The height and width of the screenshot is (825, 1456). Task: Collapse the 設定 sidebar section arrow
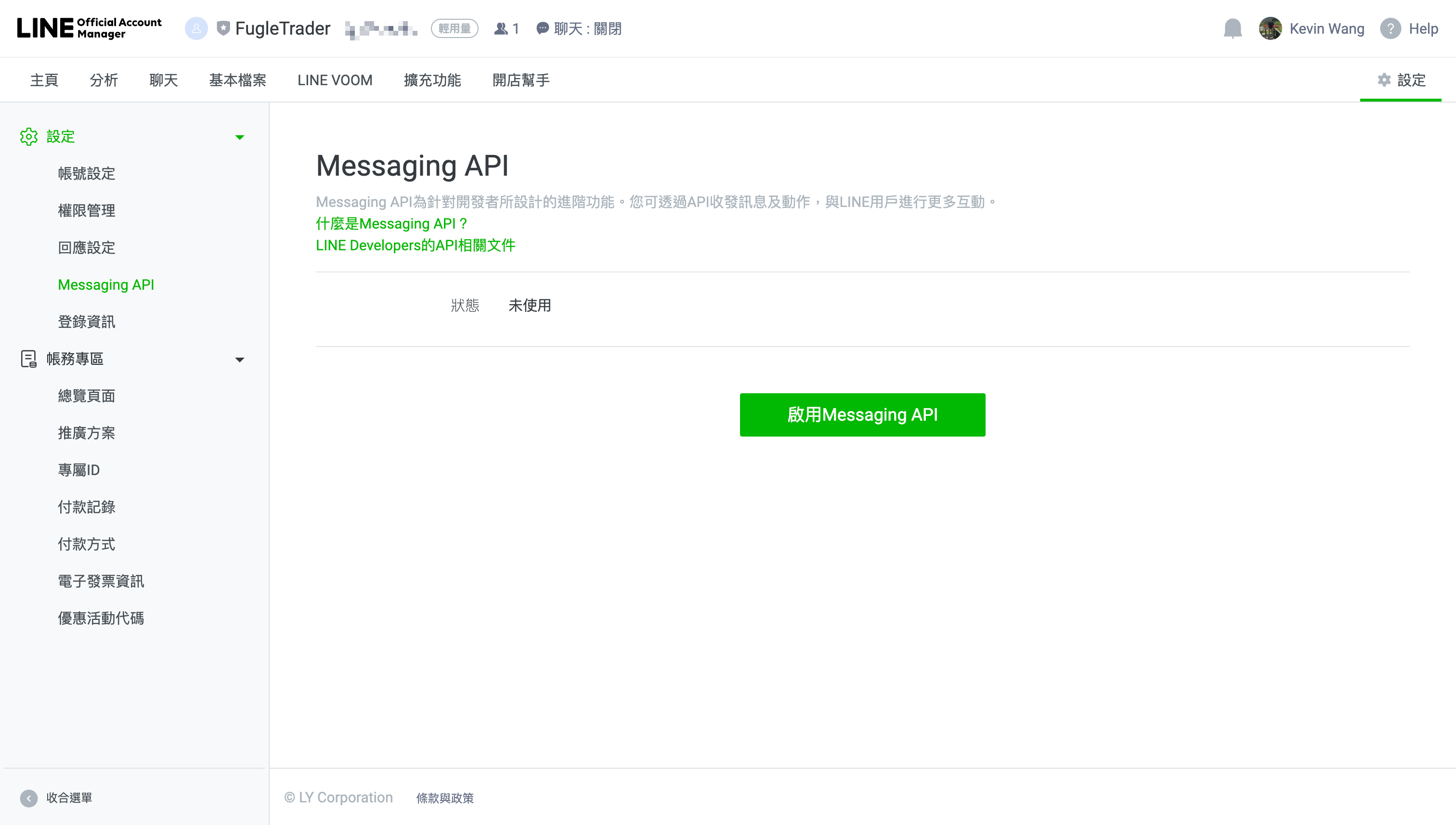point(240,137)
